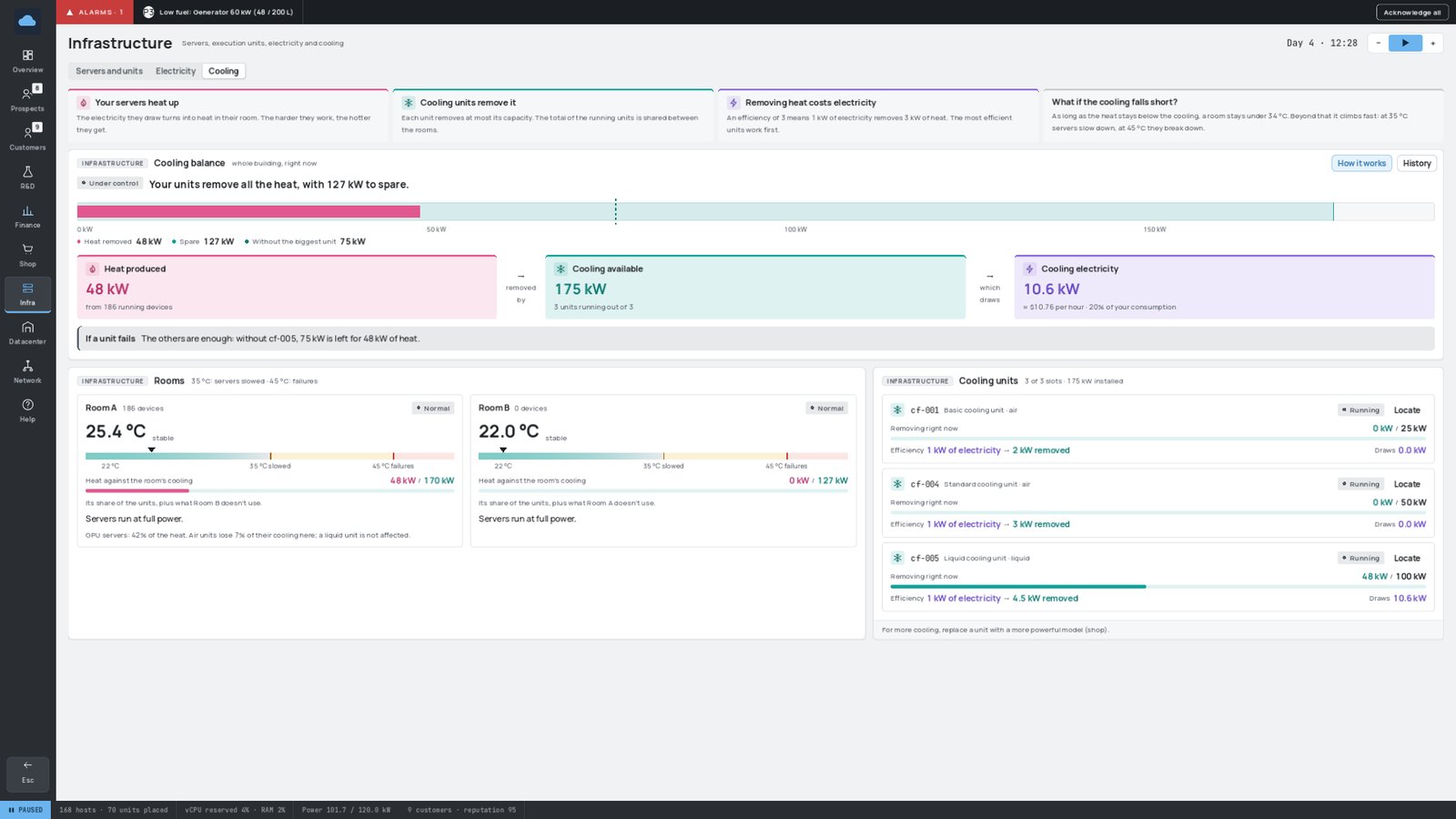Locate cooling unit cf-004
Viewport: 1456px width, 819px height.
pyautogui.click(x=1407, y=484)
